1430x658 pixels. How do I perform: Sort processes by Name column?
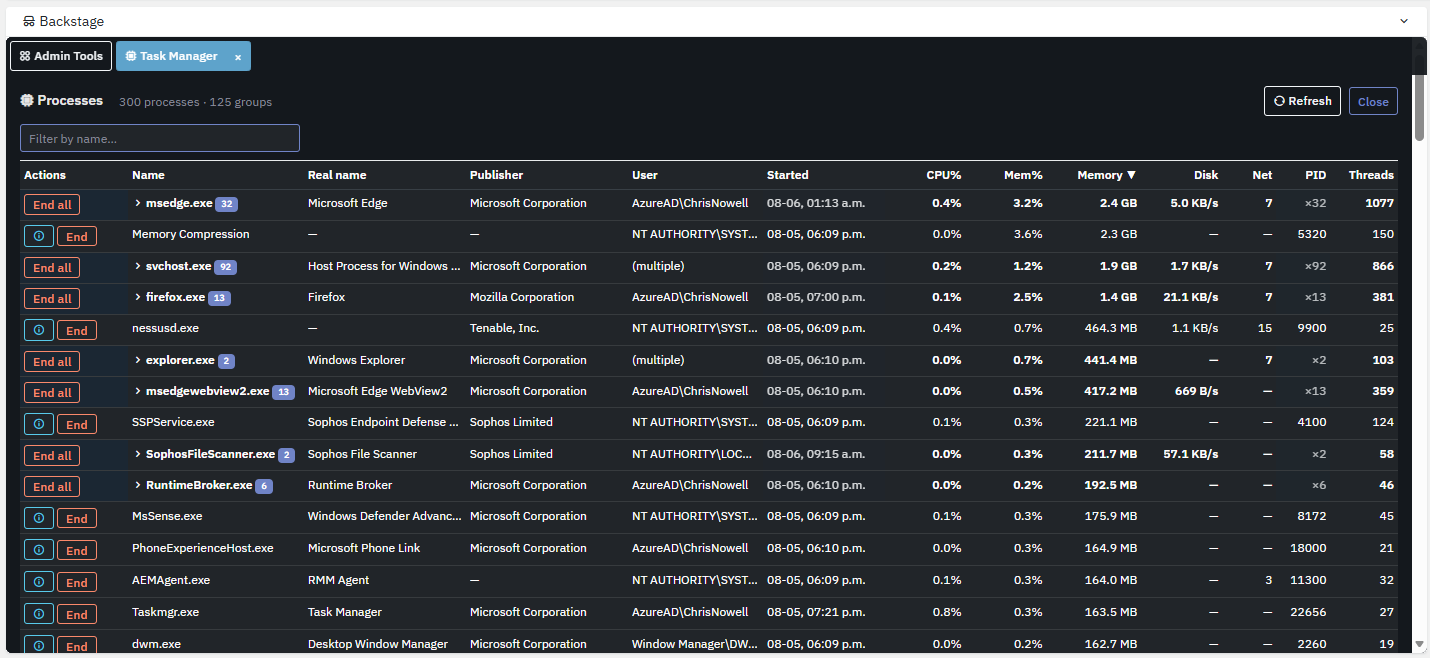[148, 175]
